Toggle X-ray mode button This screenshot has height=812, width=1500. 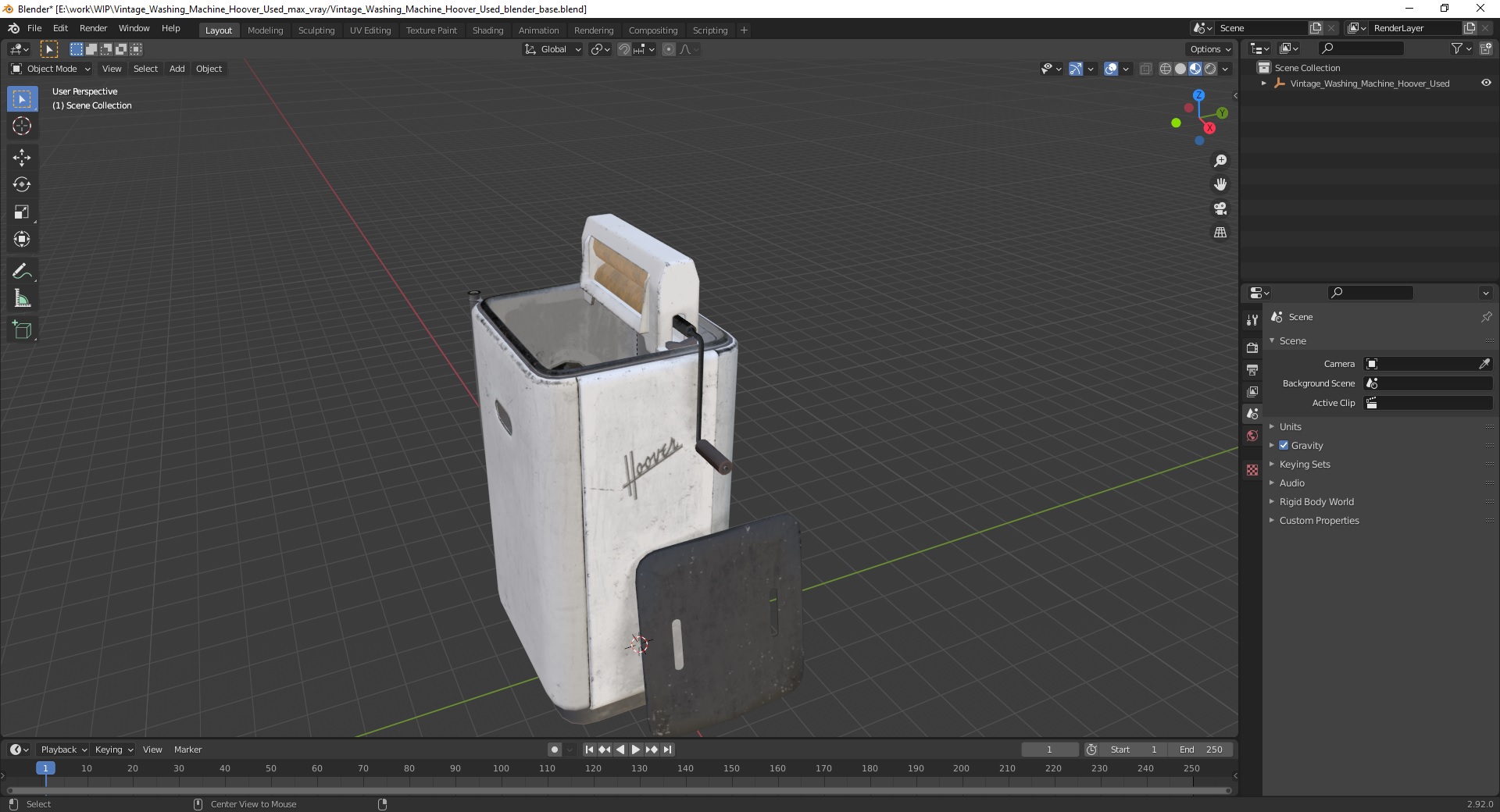coord(1145,69)
